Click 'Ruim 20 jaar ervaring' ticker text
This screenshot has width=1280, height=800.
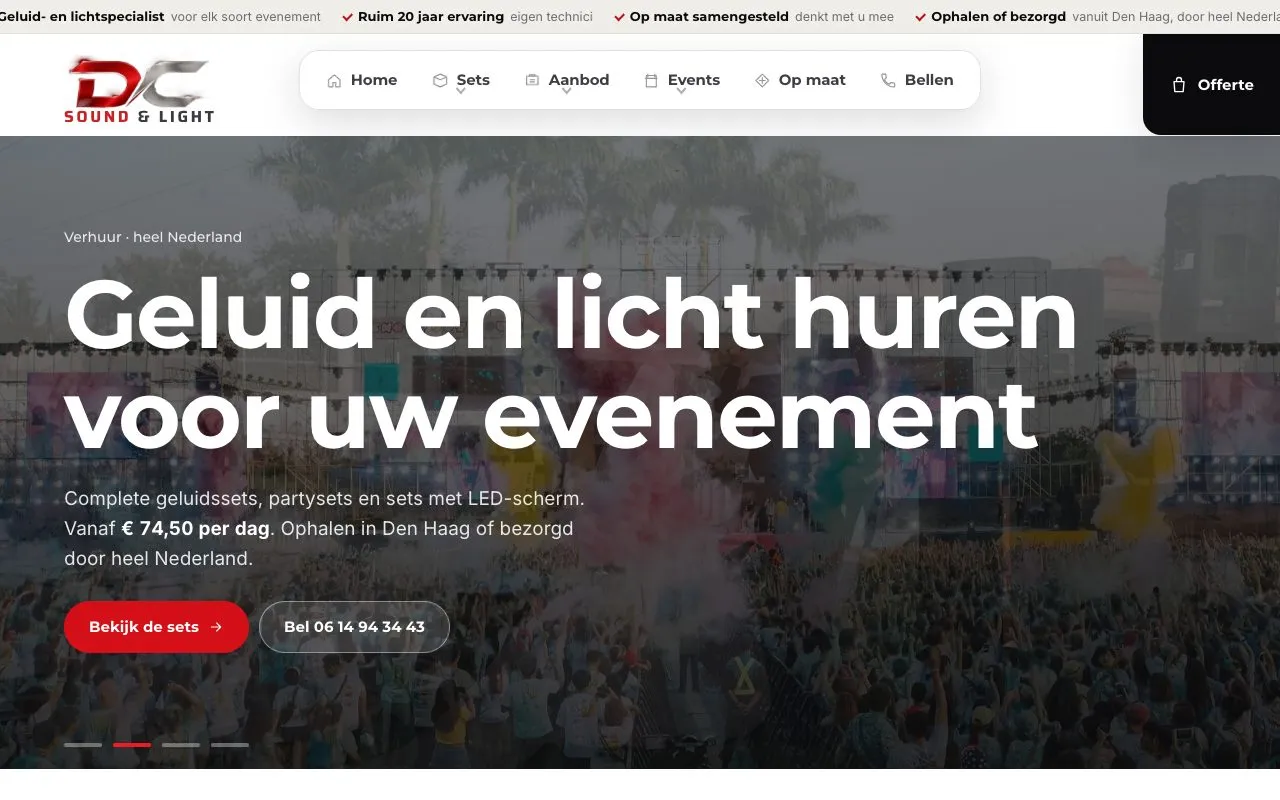coord(431,17)
